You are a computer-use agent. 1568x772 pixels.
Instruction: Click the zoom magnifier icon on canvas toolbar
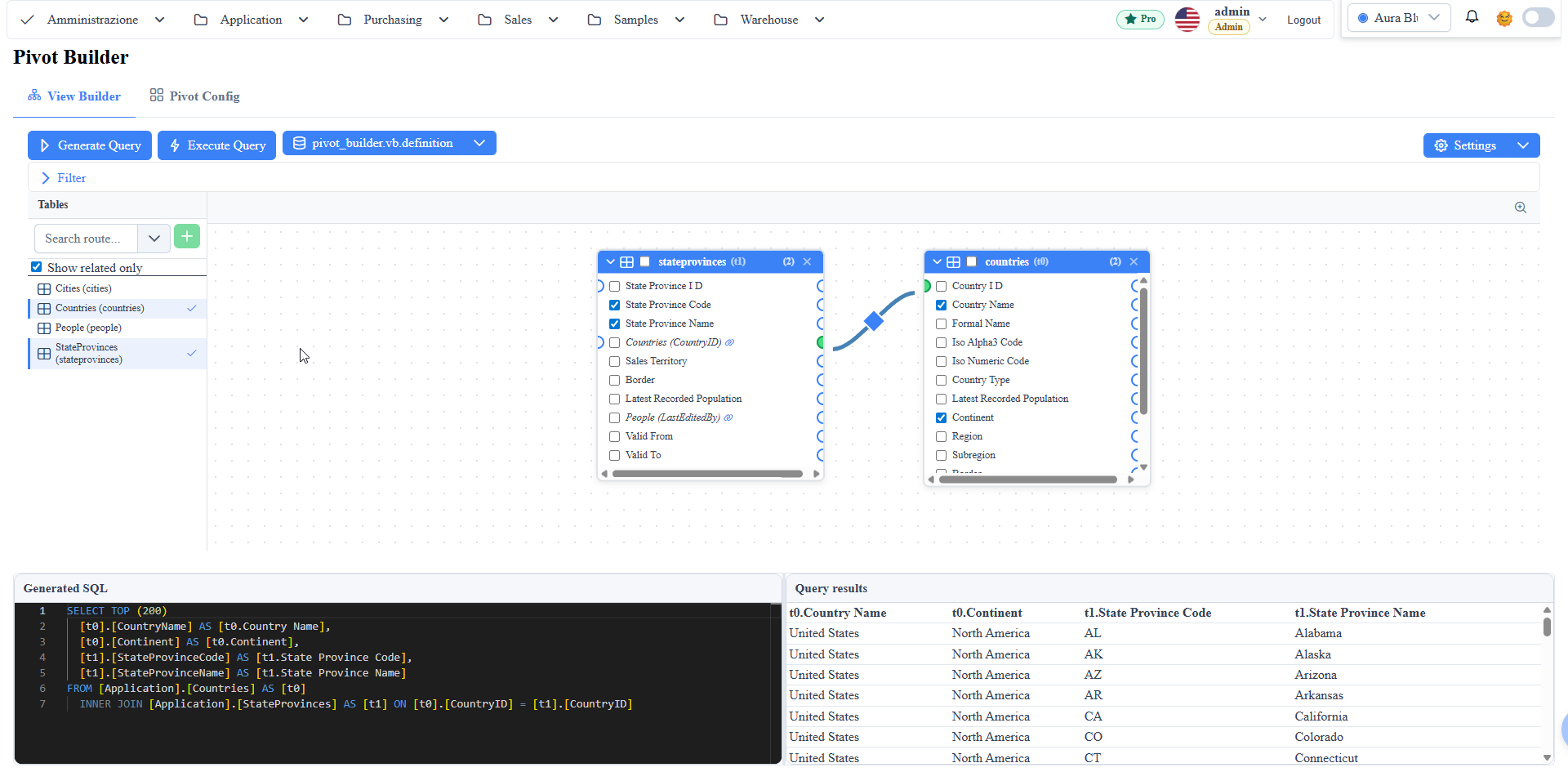click(x=1521, y=208)
